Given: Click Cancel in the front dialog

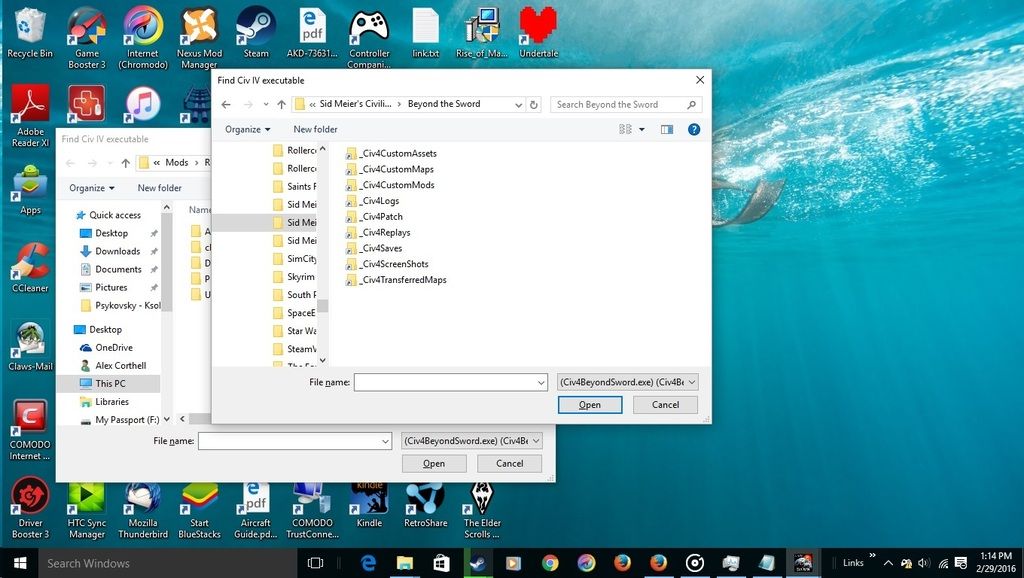Looking at the screenshot, I should [x=665, y=405].
